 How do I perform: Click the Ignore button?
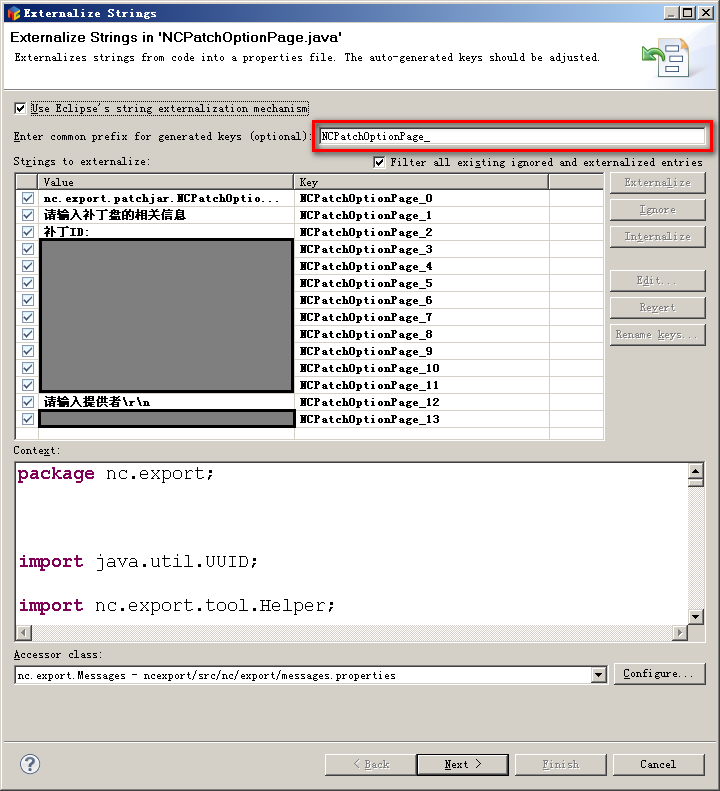657,210
